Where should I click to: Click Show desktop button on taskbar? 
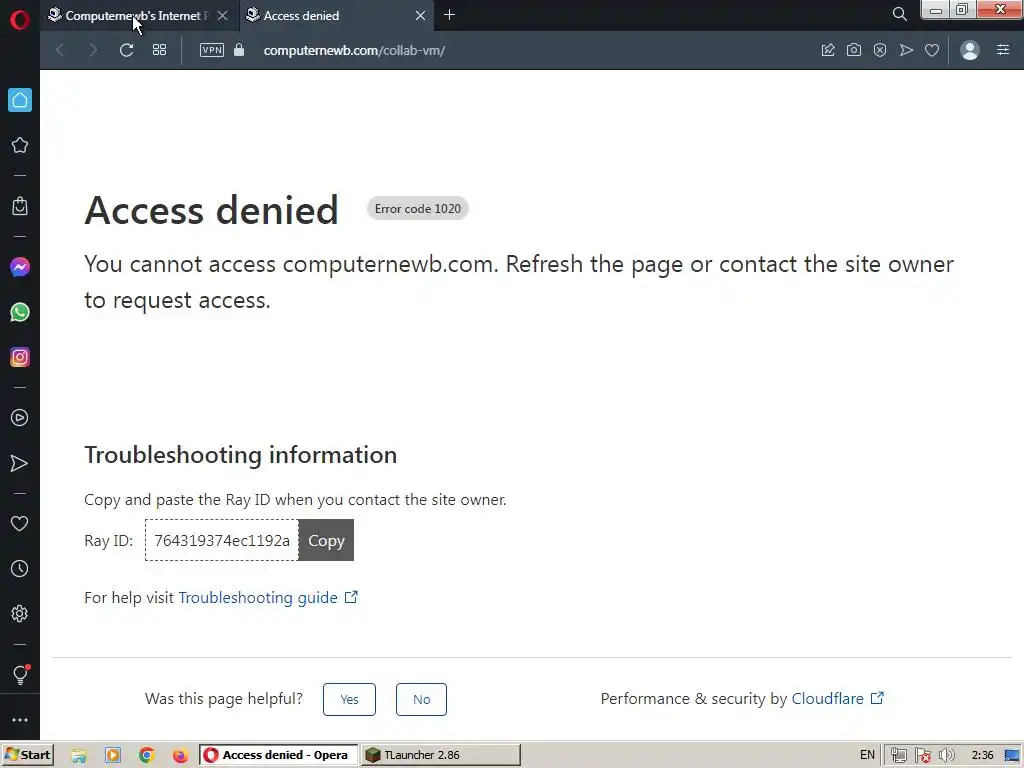1014,755
